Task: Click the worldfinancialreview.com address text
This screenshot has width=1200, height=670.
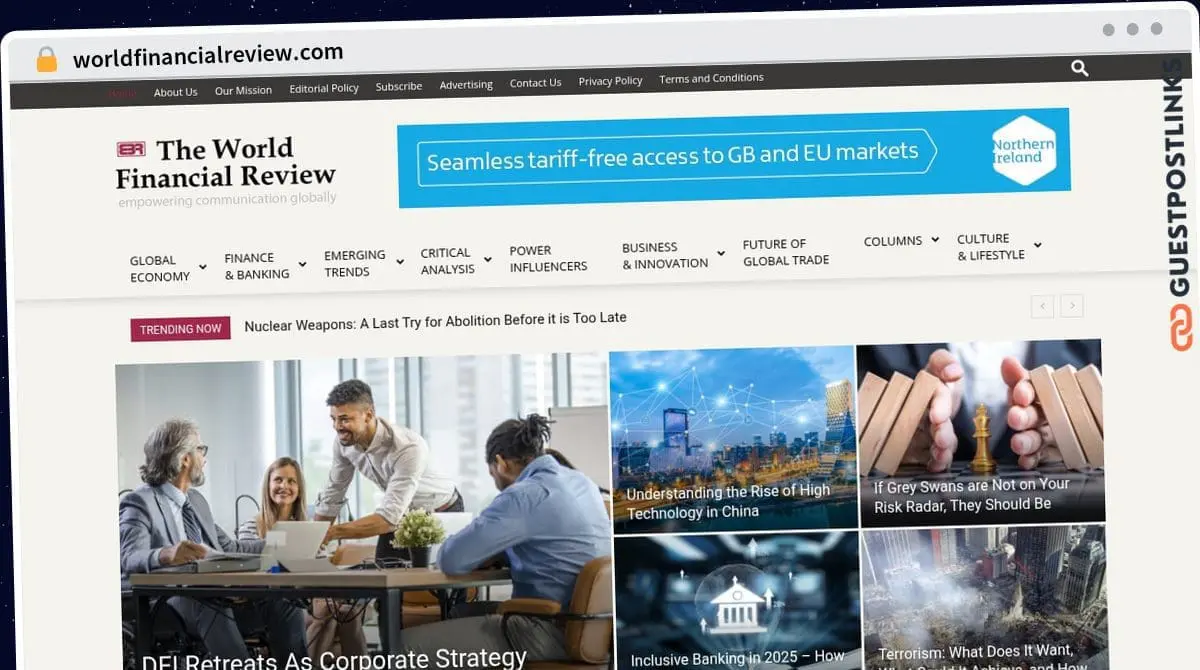Action: (x=208, y=55)
